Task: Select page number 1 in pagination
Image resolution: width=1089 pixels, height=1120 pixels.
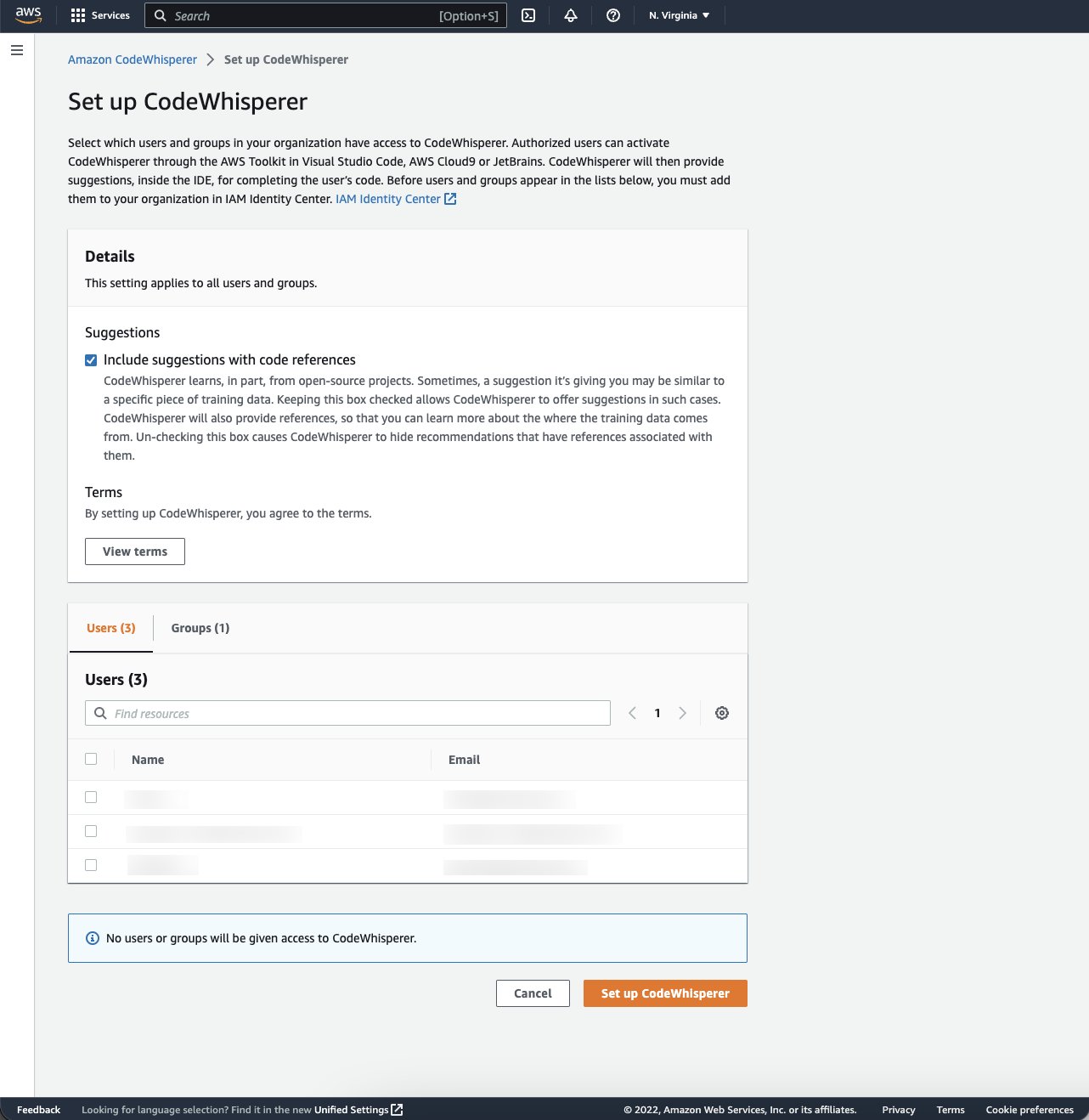Action: [x=657, y=713]
